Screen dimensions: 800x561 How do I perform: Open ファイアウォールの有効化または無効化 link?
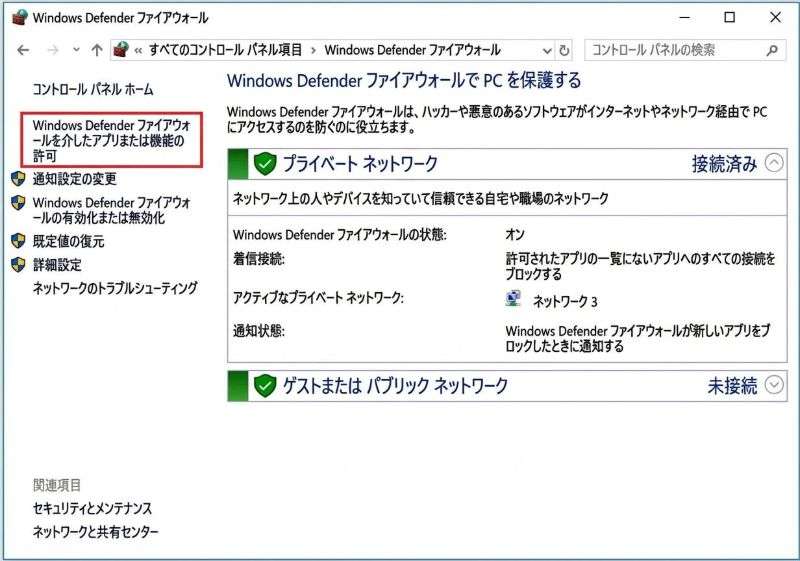click(x=111, y=210)
